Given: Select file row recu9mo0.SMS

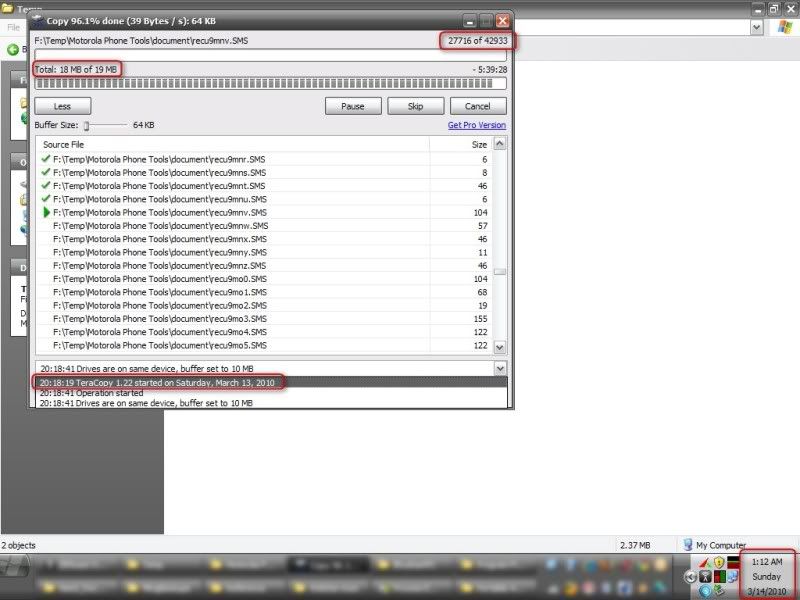Looking at the screenshot, I should 264,279.
